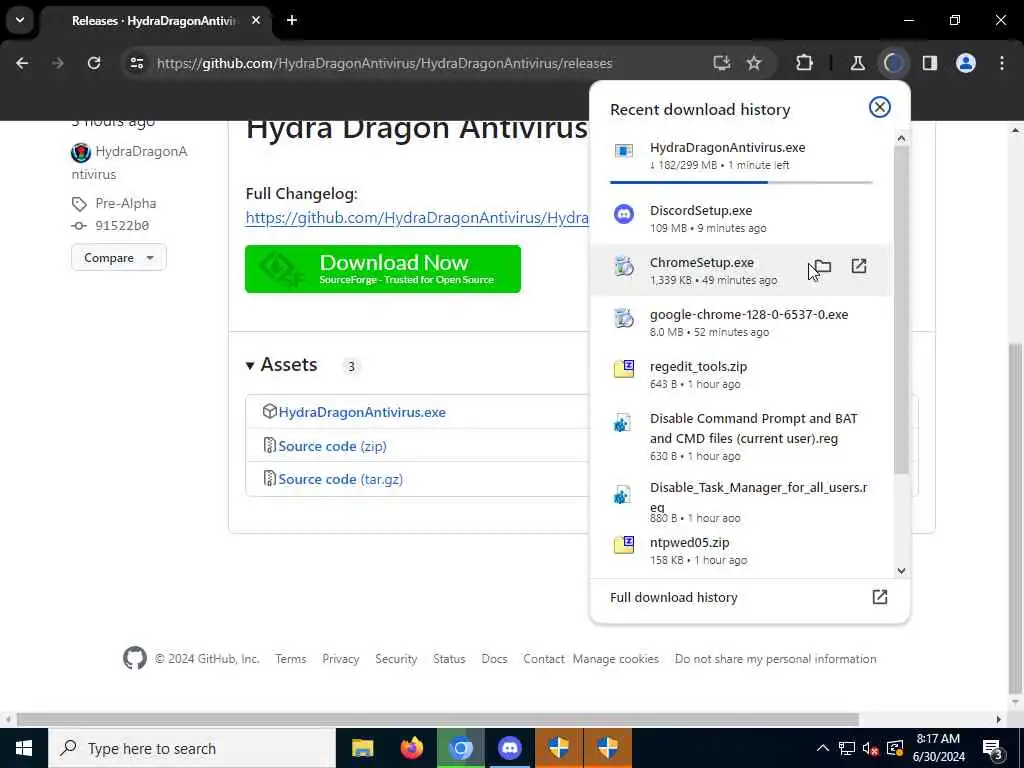Select Disable Command Prompt and BAT .reg entry
1024x768 pixels.
coord(741,436)
